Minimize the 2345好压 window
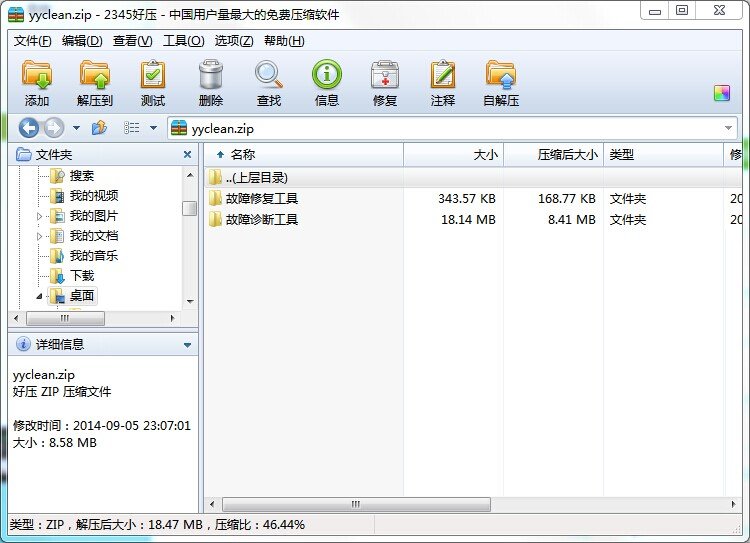 [655, 11]
